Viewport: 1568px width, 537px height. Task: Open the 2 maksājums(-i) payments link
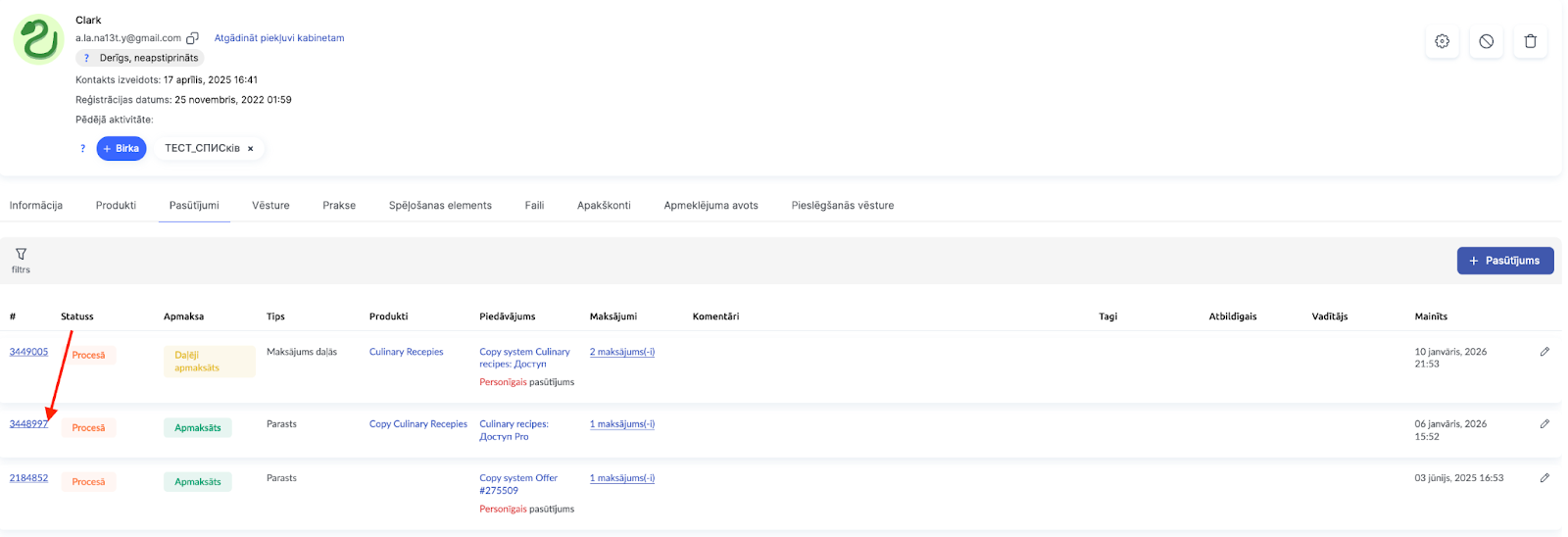point(621,352)
